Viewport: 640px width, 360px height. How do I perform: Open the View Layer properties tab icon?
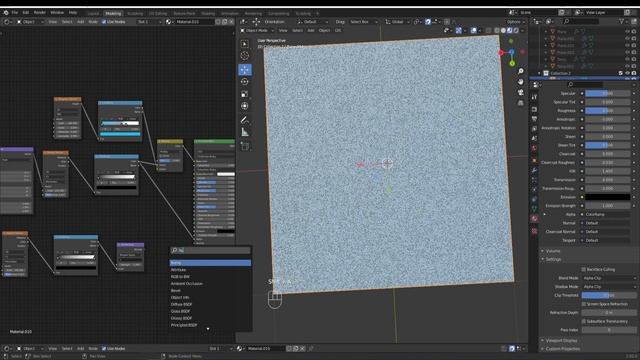534,129
